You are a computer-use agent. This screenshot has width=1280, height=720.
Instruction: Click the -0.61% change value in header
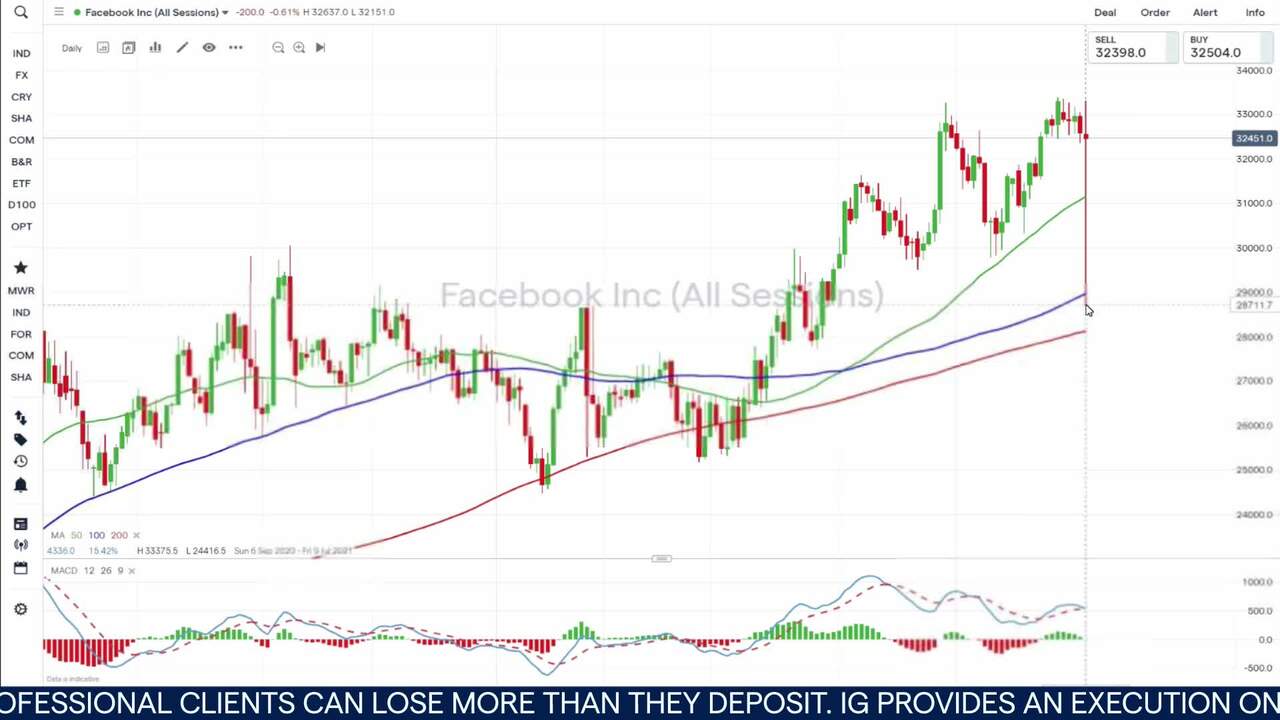click(284, 12)
